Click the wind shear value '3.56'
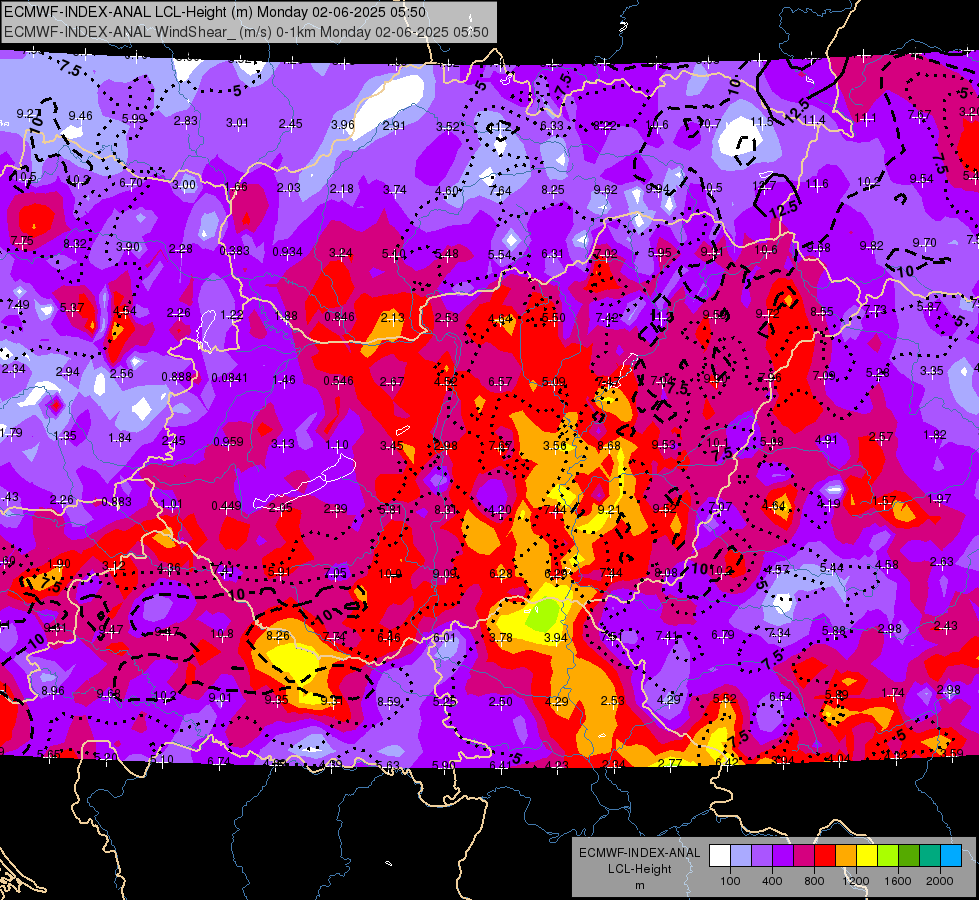Image resolution: width=979 pixels, height=900 pixels. [554, 445]
